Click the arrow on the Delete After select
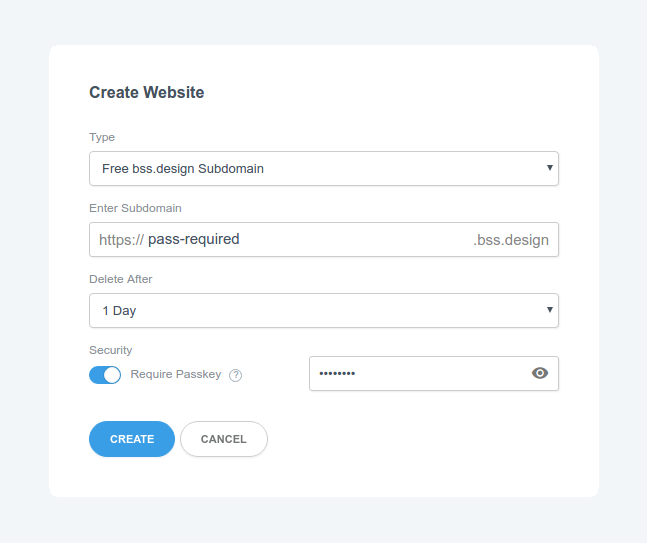The image size is (647, 543). 550,309
